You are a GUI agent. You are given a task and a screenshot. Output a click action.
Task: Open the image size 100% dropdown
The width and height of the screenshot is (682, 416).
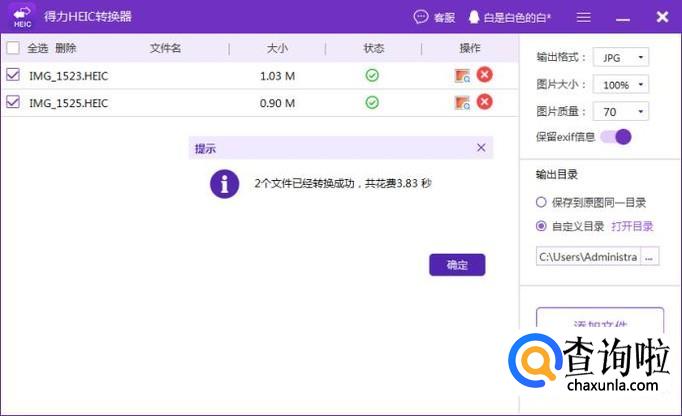pyautogui.click(x=621, y=84)
